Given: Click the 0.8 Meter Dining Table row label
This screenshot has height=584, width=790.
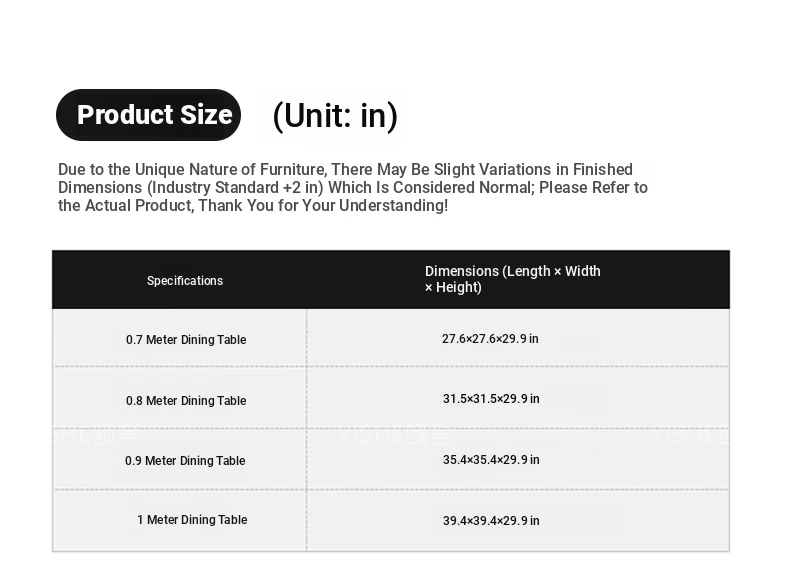Looking at the screenshot, I should pyautogui.click(x=186, y=401).
